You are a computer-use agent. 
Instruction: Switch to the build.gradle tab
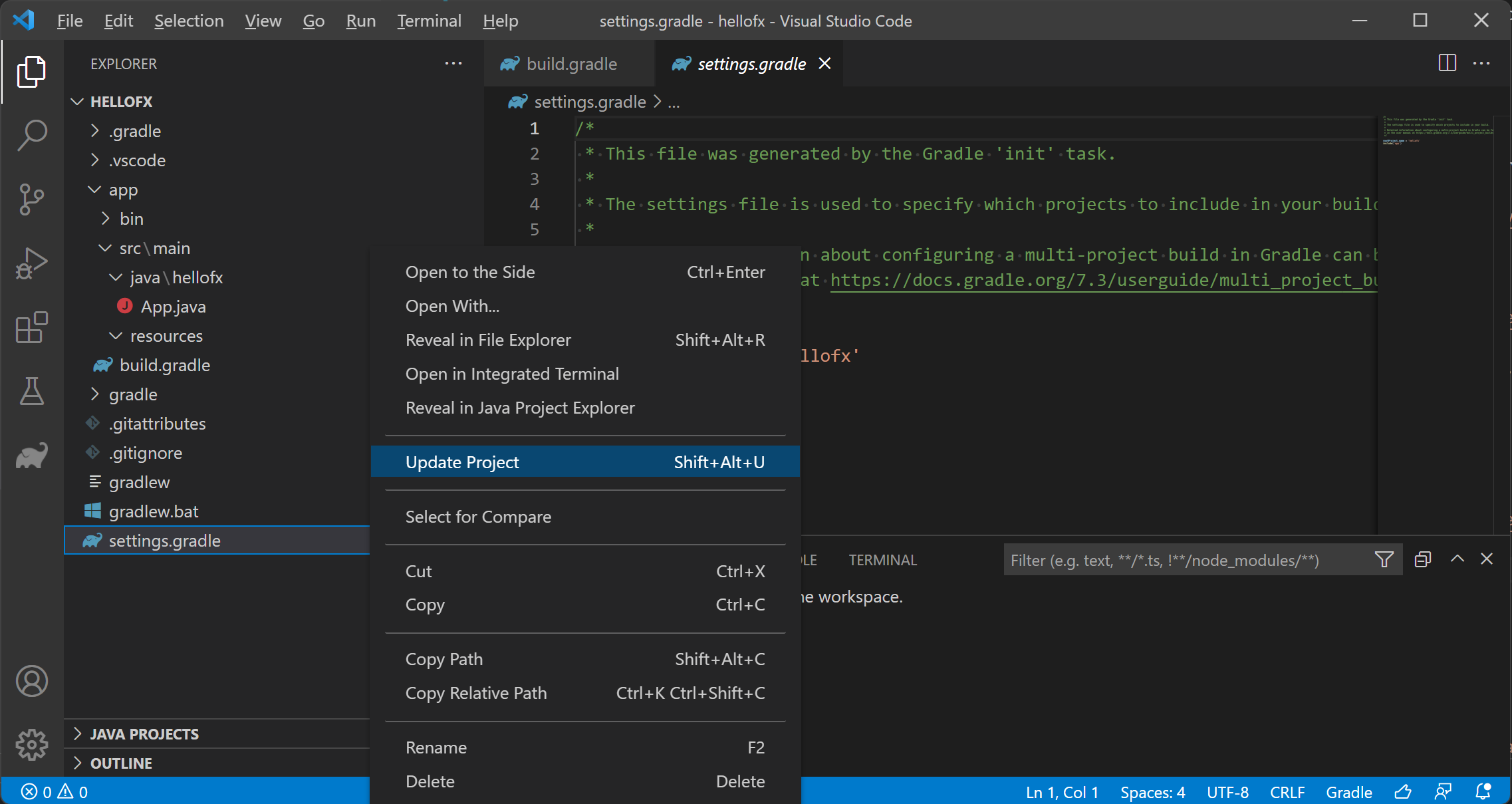click(570, 64)
